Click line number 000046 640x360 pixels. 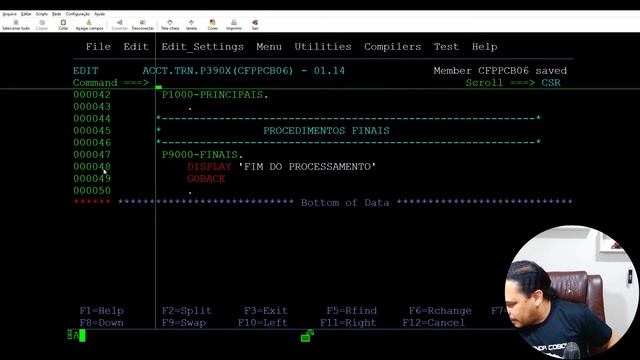tap(92, 143)
